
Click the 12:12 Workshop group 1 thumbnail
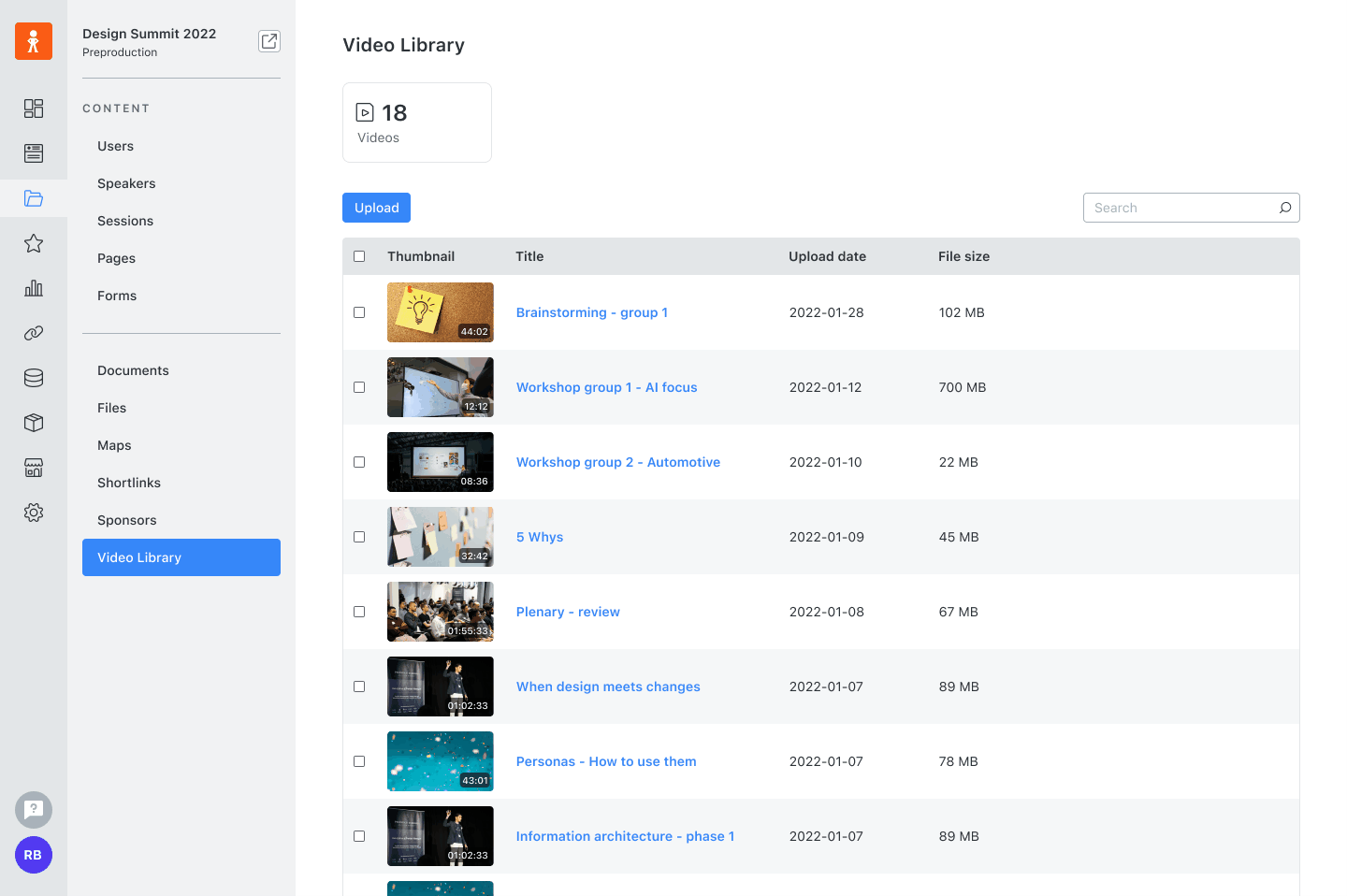[x=441, y=387]
